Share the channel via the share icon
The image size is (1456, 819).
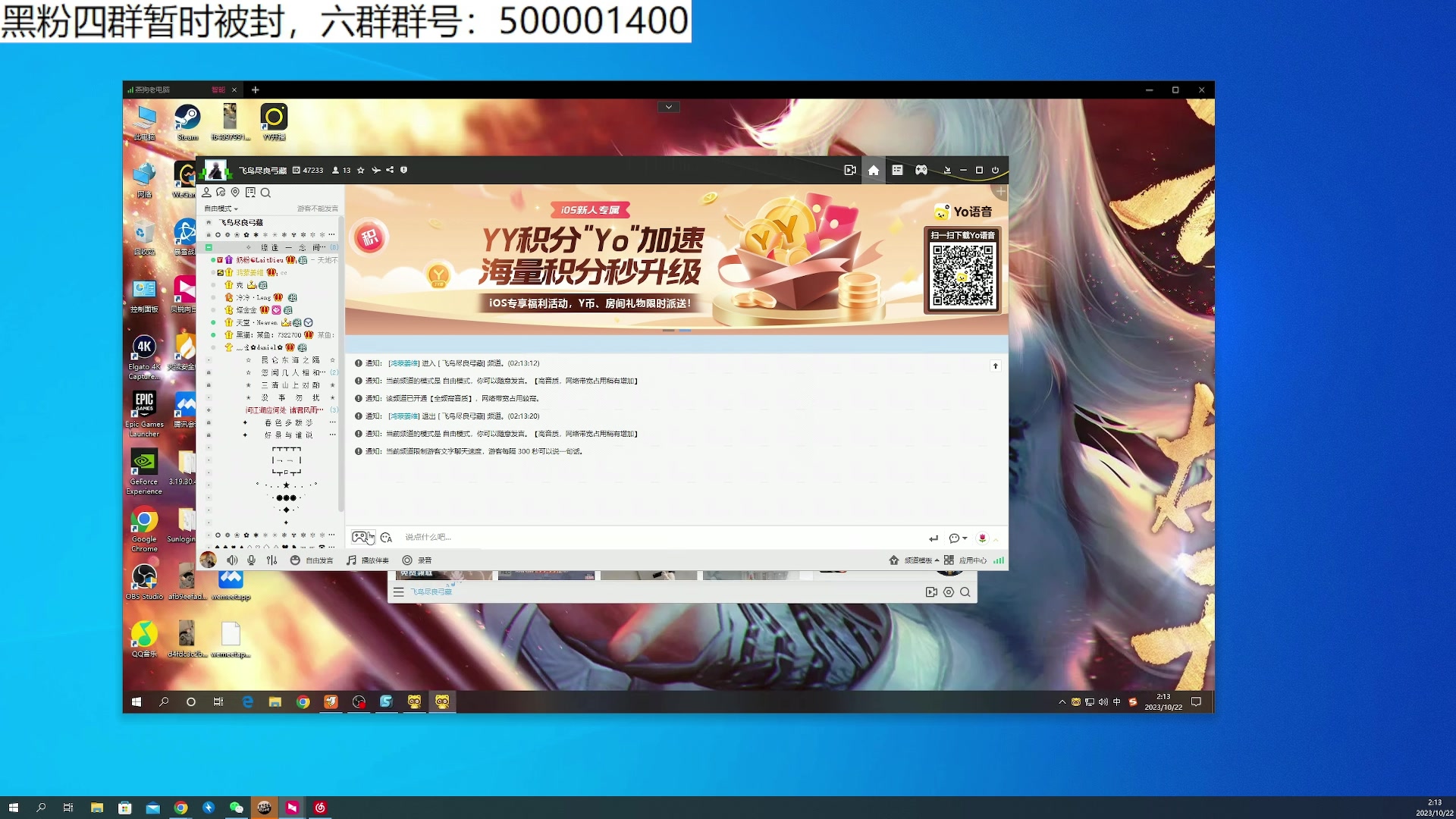[390, 171]
